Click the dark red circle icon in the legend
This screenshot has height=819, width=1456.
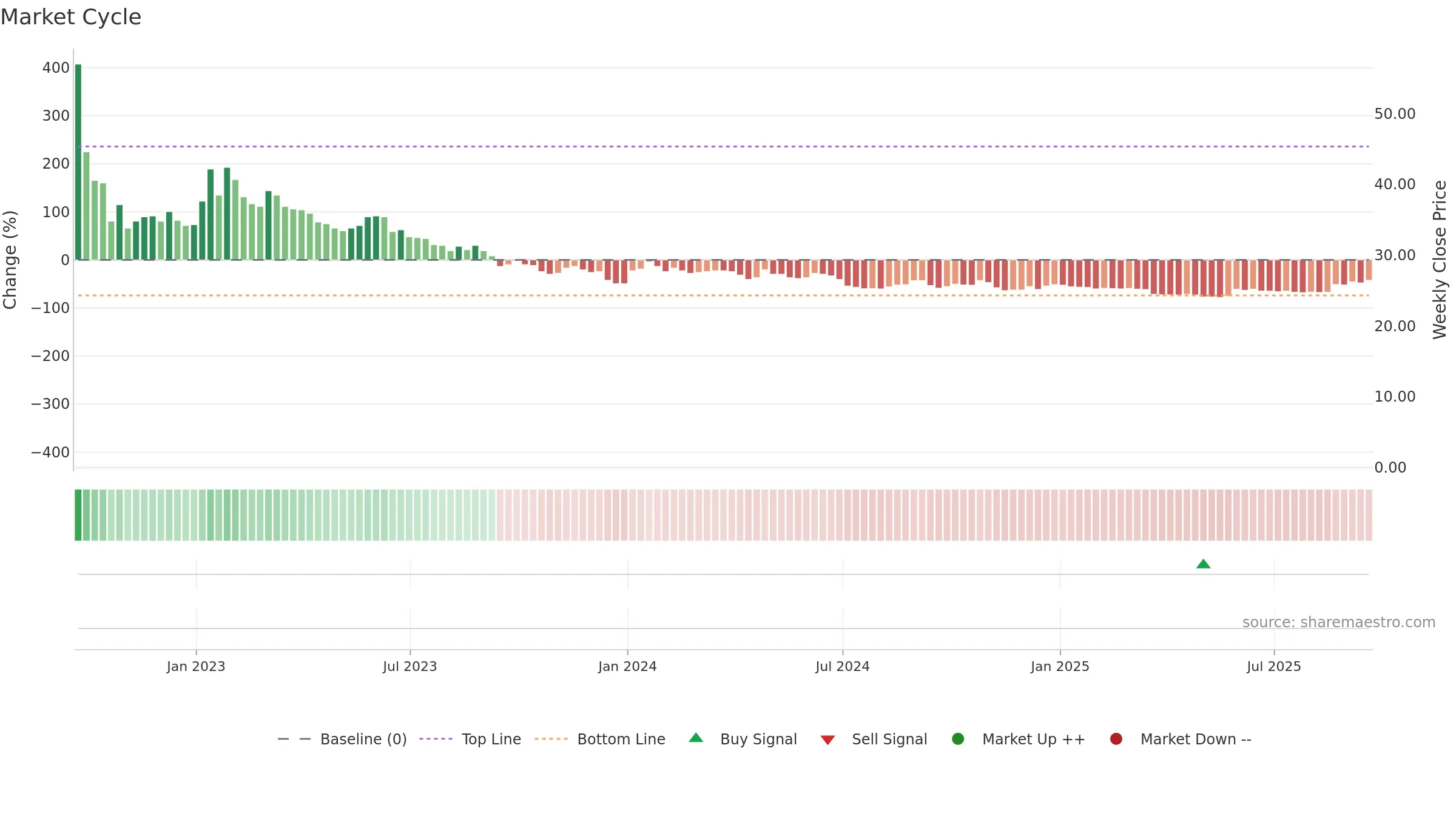click(x=1116, y=738)
